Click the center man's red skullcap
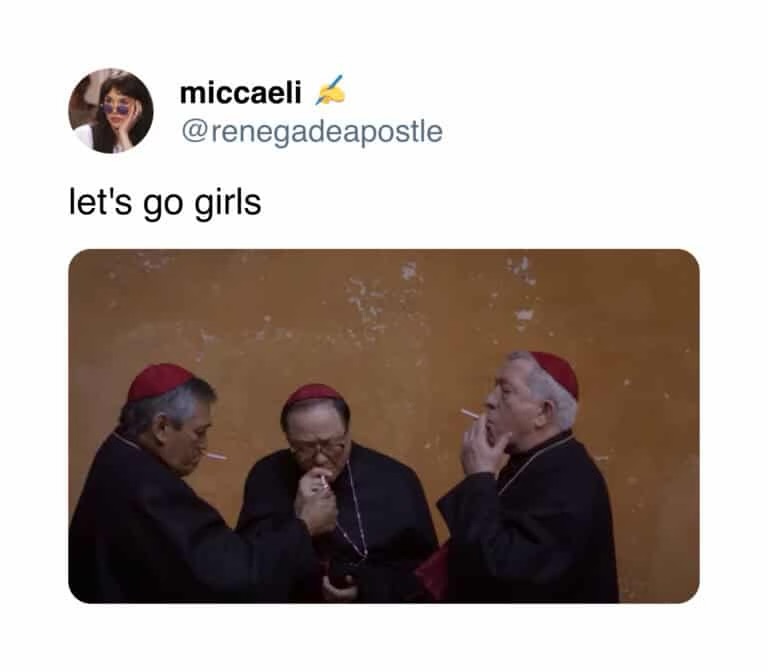Image resolution: width=768 pixels, height=672 pixels. pyautogui.click(x=313, y=395)
